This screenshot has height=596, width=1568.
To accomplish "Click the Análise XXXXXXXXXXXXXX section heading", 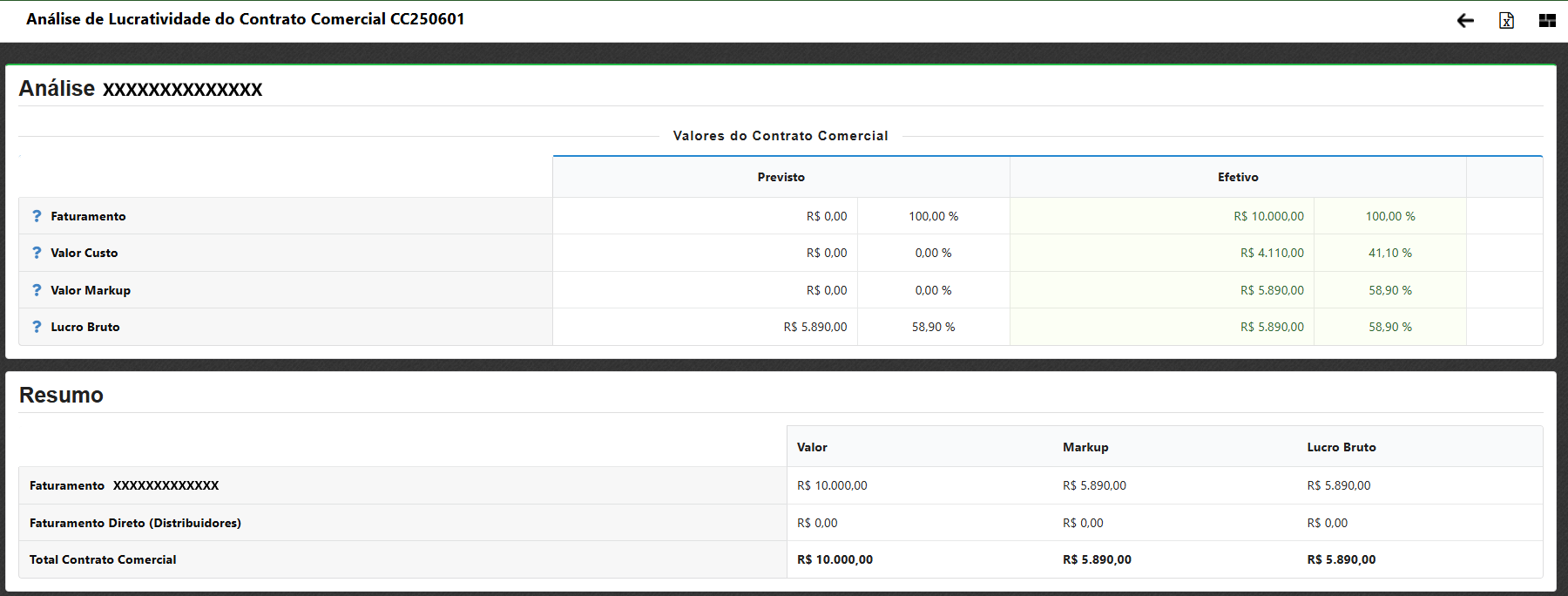I will (140, 88).
